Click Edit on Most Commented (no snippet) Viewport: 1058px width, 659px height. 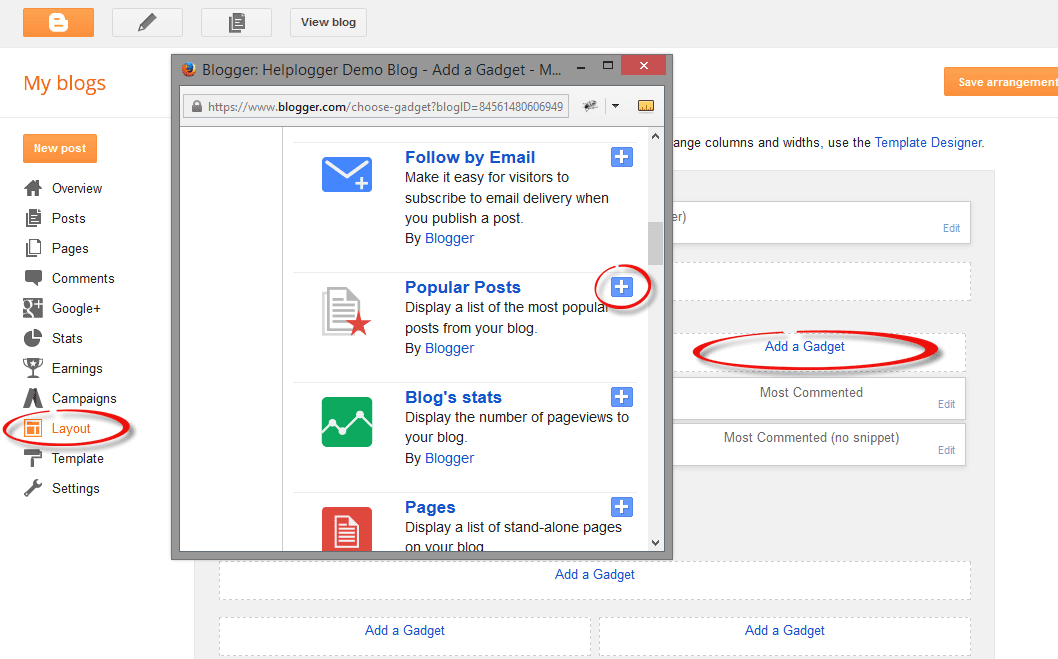point(946,450)
